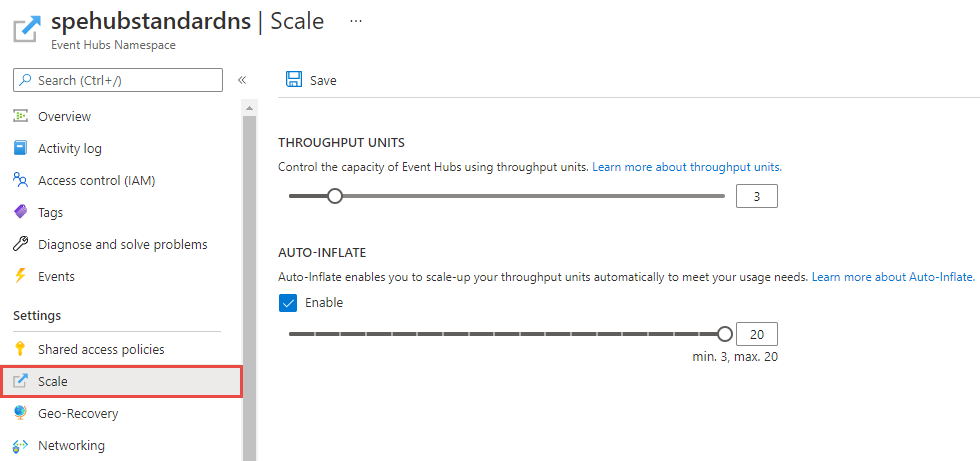Select Scale in the Settings menu
The height and width of the screenshot is (461, 980).
[x=53, y=382]
